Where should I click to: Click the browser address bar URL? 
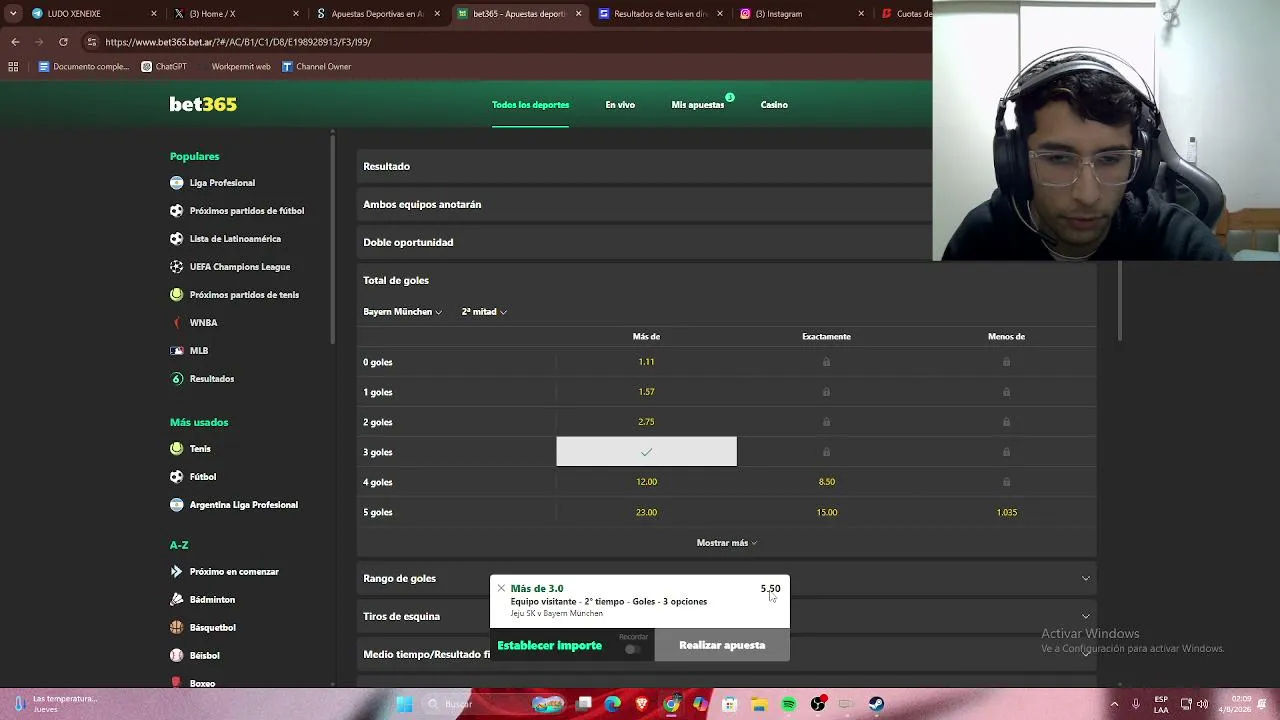238,42
